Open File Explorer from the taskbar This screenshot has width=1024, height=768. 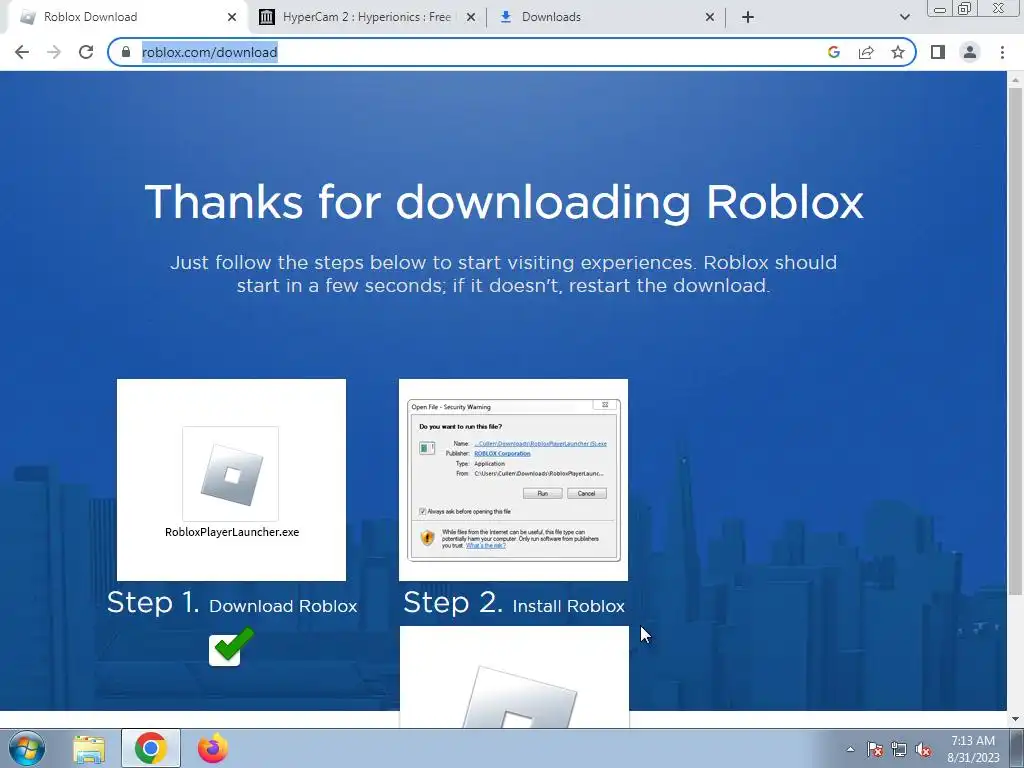coord(89,749)
